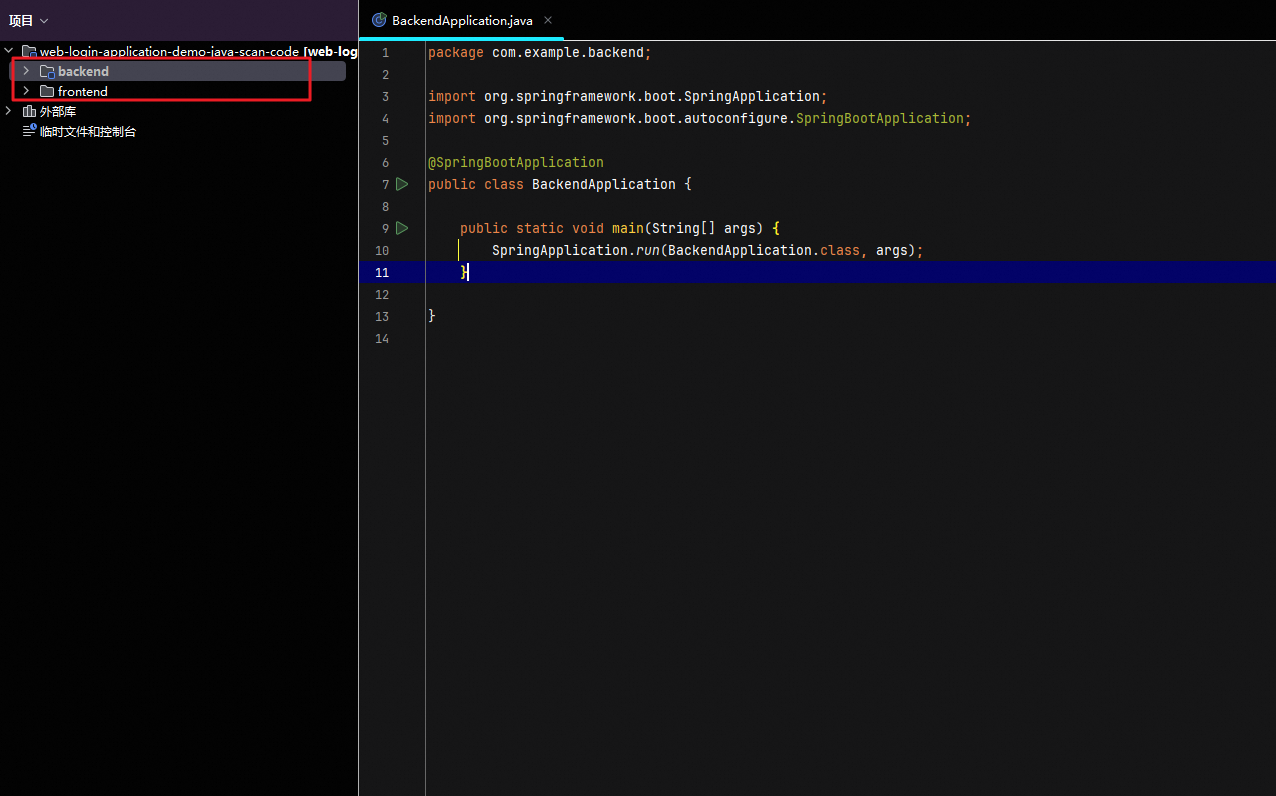This screenshot has height=796, width=1276.
Task: Click the class keyword on line 7
Action: coord(504,184)
